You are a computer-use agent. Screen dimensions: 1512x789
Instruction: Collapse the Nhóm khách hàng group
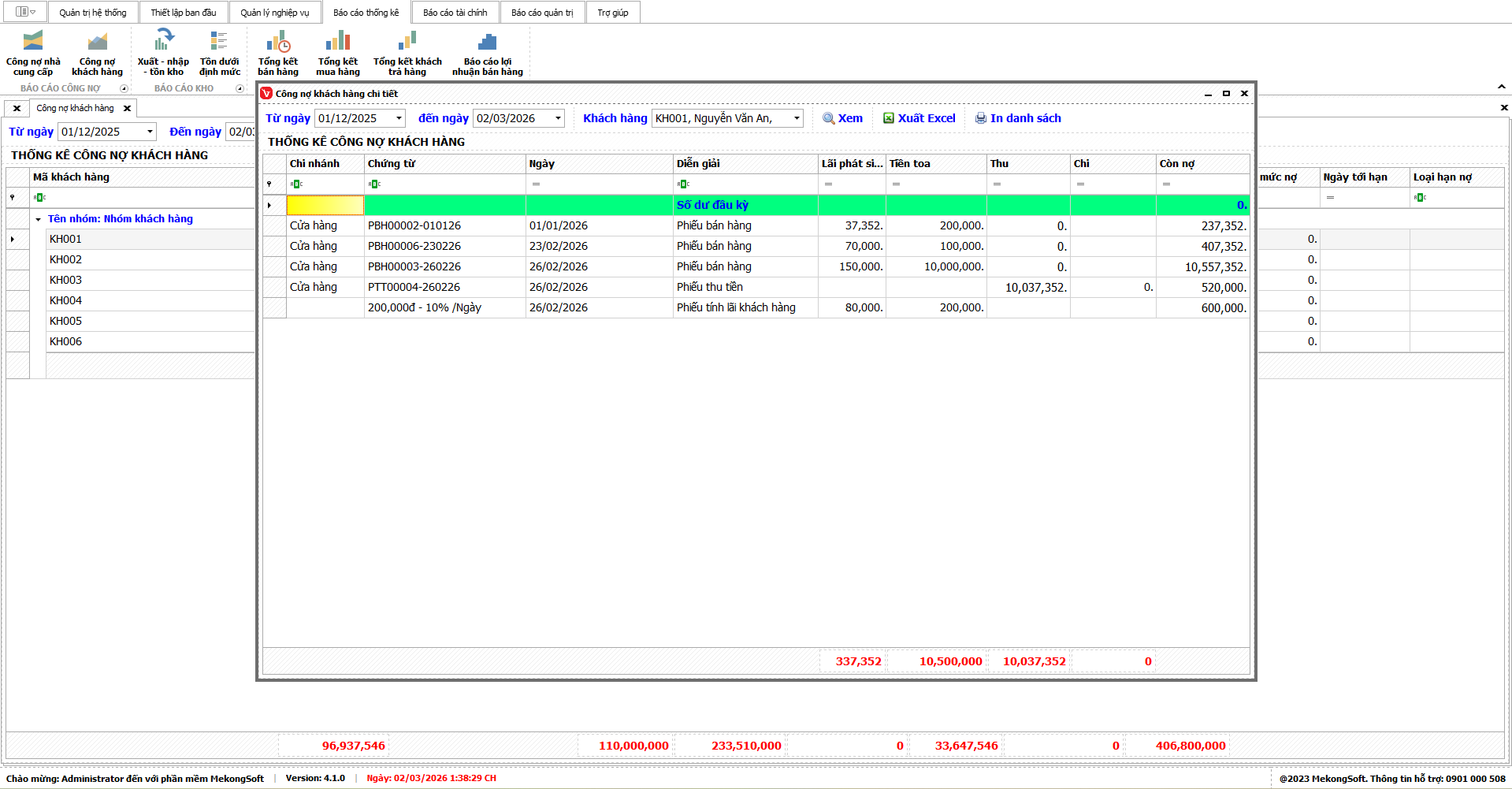tap(38, 219)
